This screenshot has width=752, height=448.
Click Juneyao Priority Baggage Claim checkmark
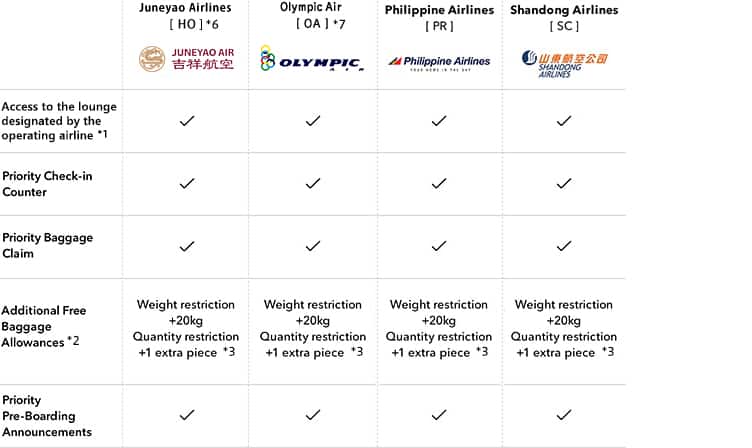coord(186,246)
